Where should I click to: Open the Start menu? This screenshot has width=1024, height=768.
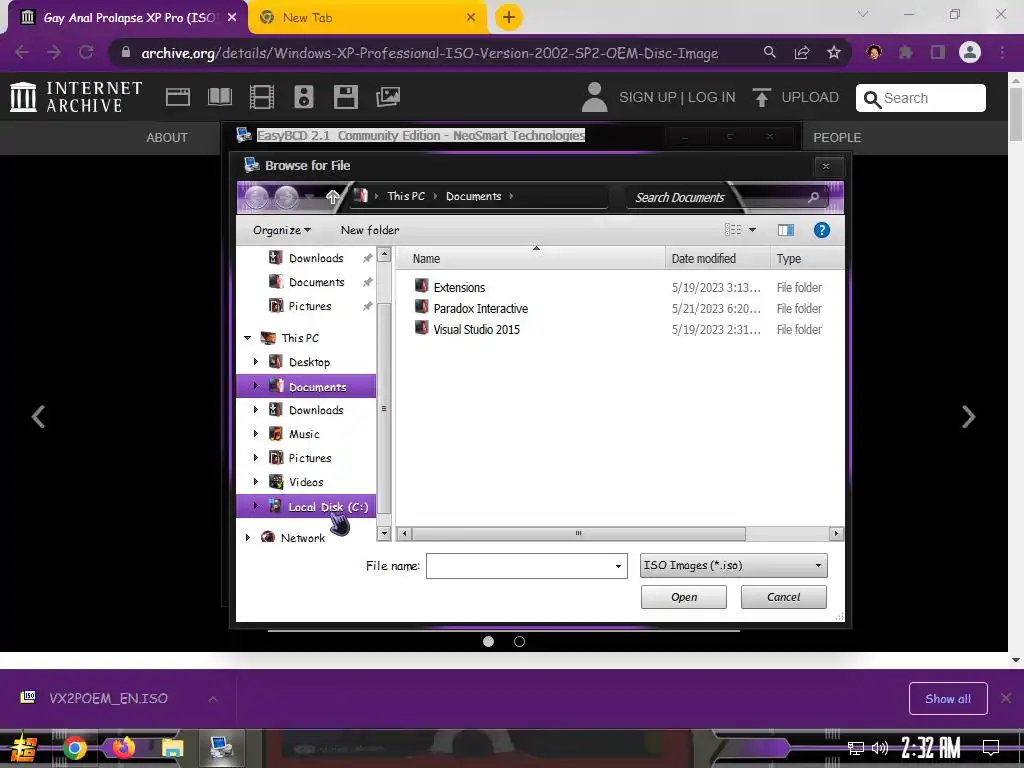tap(24, 748)
